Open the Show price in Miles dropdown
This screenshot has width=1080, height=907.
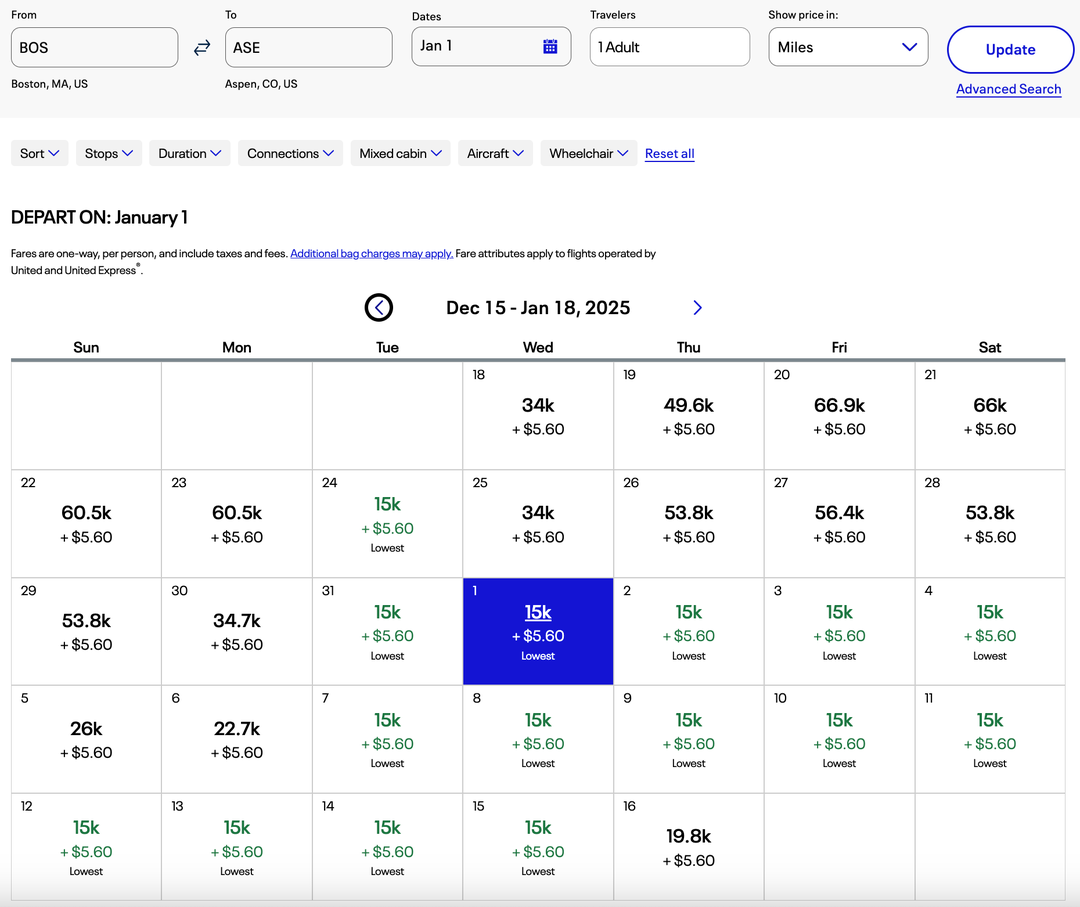click(848, 46)
